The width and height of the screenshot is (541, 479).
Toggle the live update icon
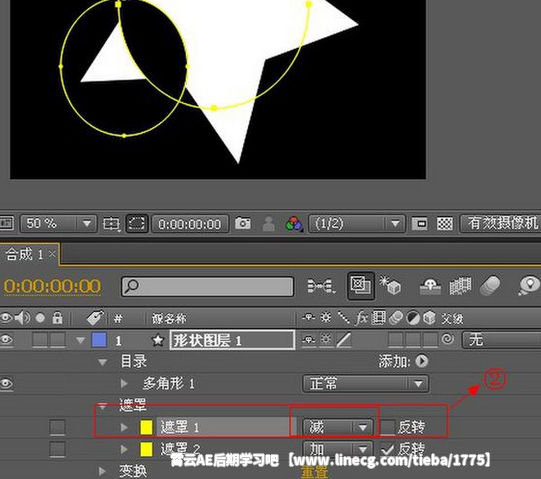point(361,285)
